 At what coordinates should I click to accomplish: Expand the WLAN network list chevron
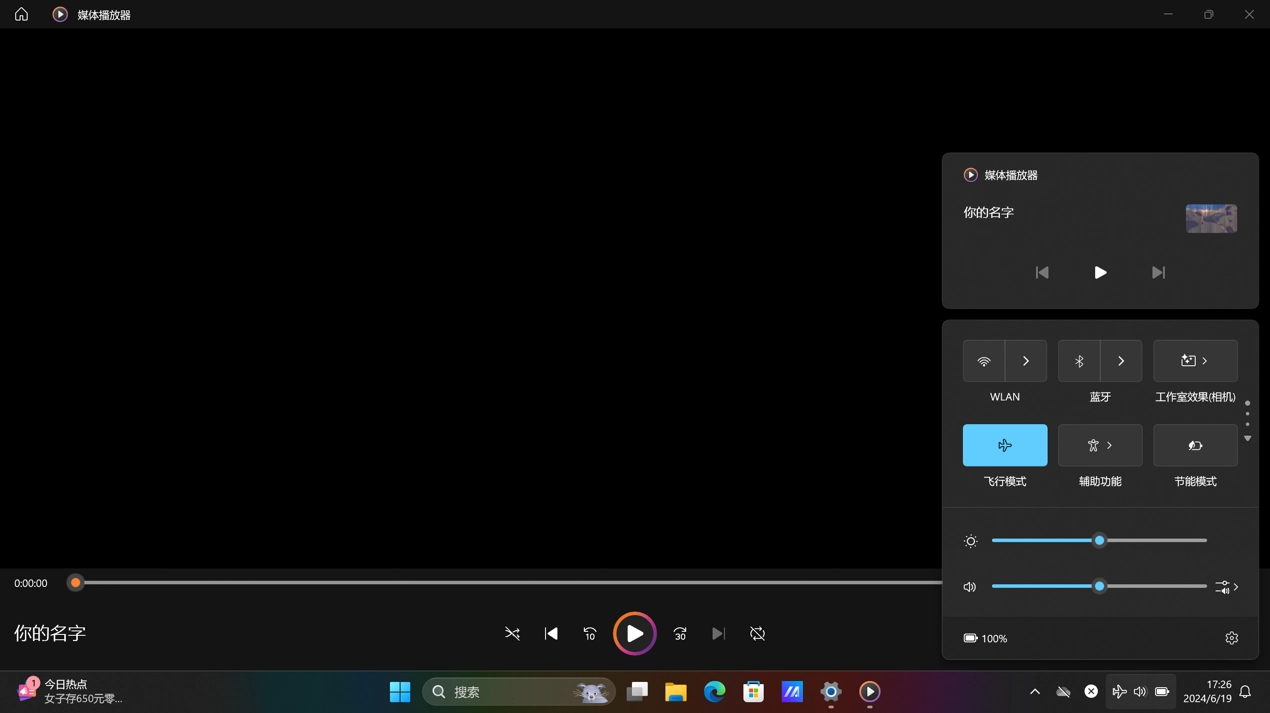pos(1026,361)
